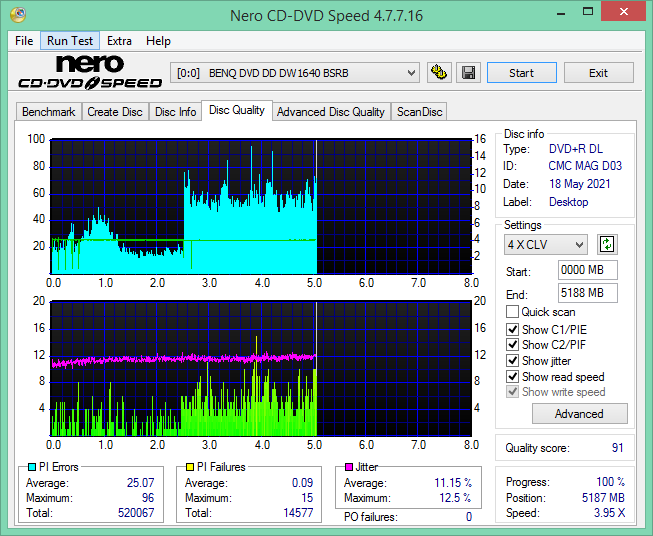The width and height of the screenshot is (653, 536).
Task: Click the Start position 0000 MB field
Action: [587, 270]
